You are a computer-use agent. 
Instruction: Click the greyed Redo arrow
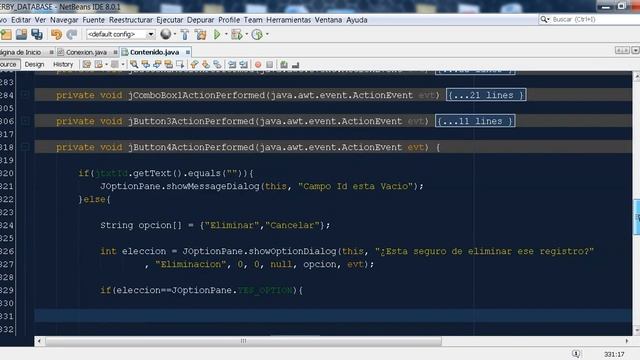(72, 35)
